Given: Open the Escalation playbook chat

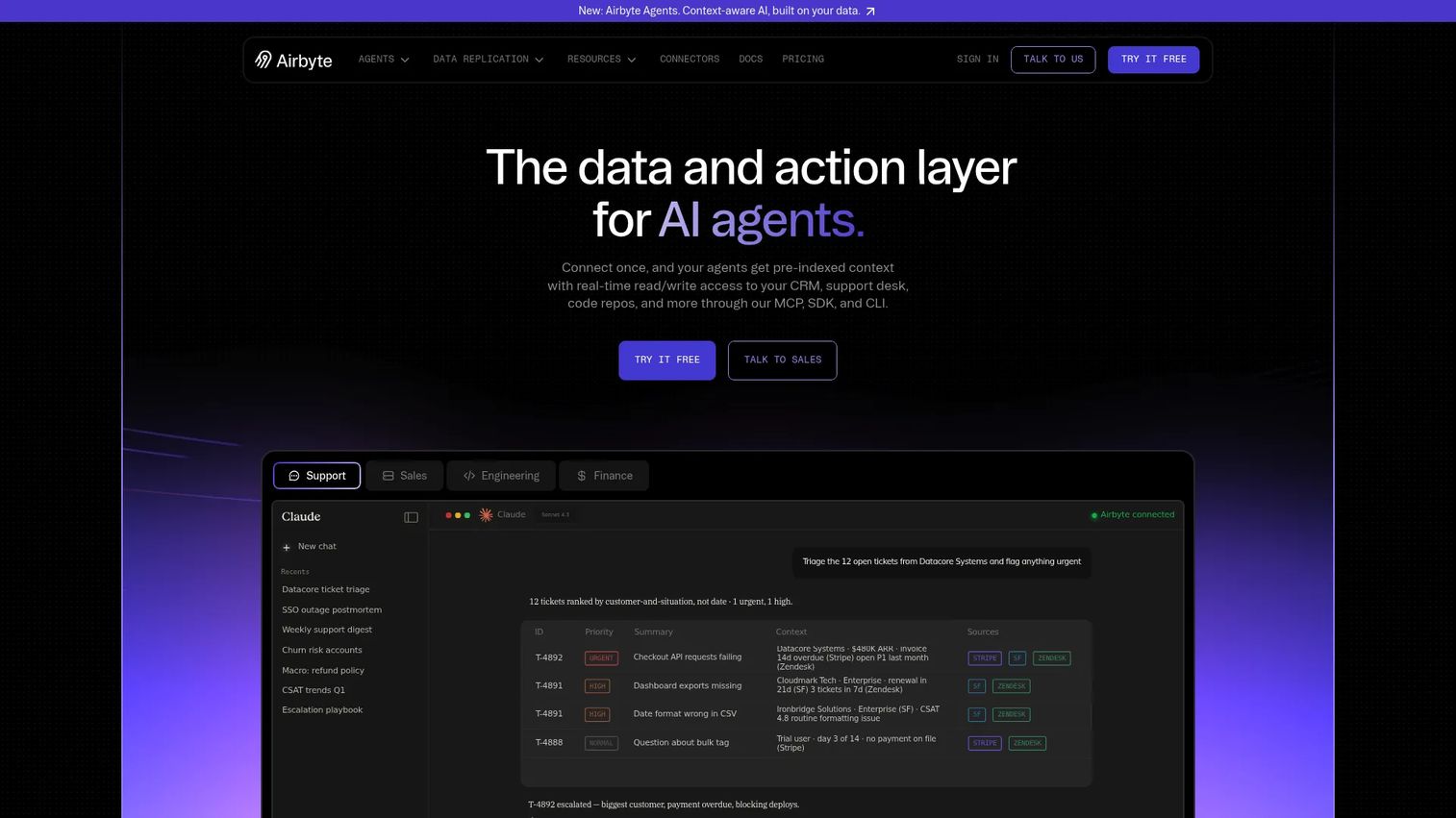Looking at the screenshot, I should coord(322,710).
